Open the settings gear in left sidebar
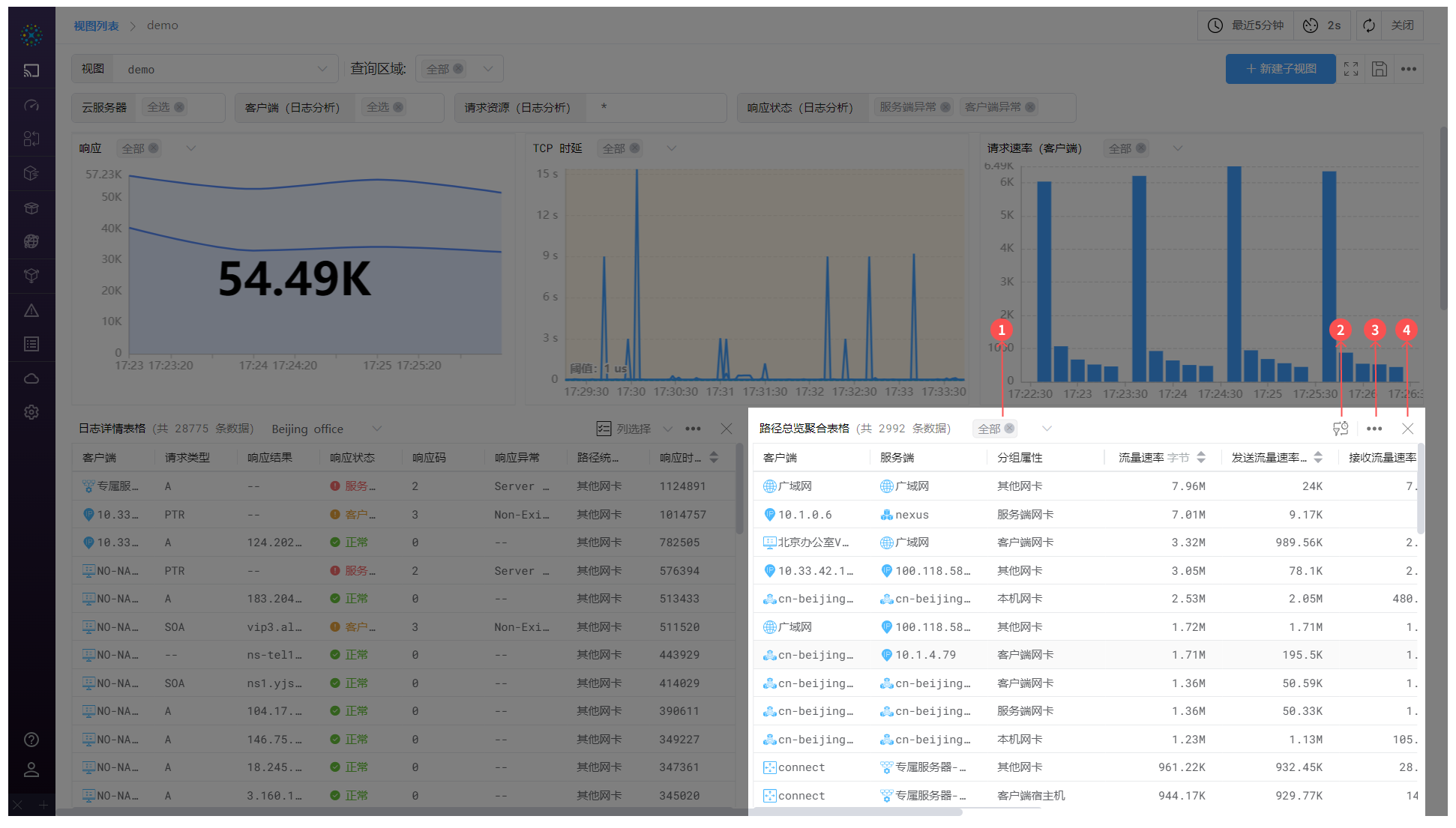This screenshot has width=1456, height=828. click(31, 412)
